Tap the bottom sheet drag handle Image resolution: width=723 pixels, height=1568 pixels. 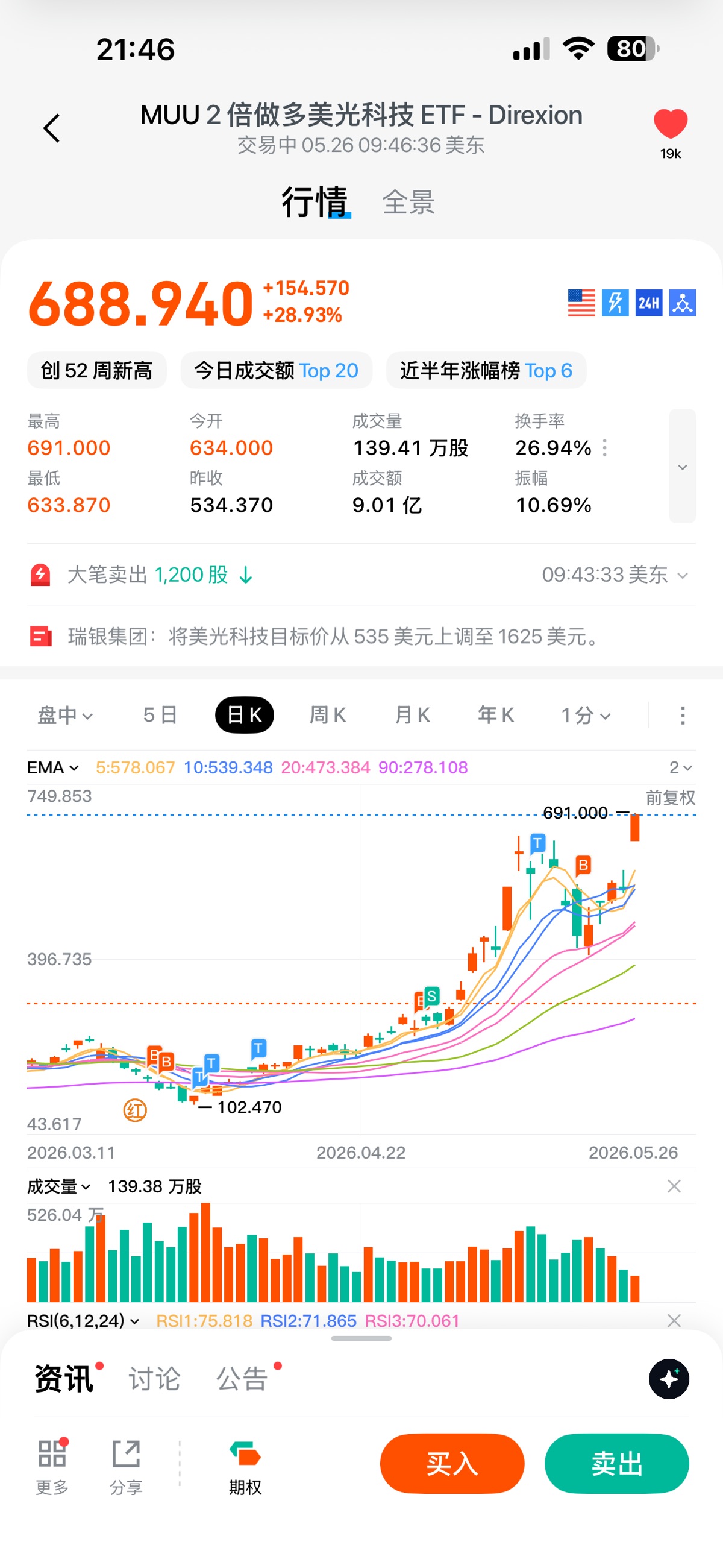(361, 1338)
